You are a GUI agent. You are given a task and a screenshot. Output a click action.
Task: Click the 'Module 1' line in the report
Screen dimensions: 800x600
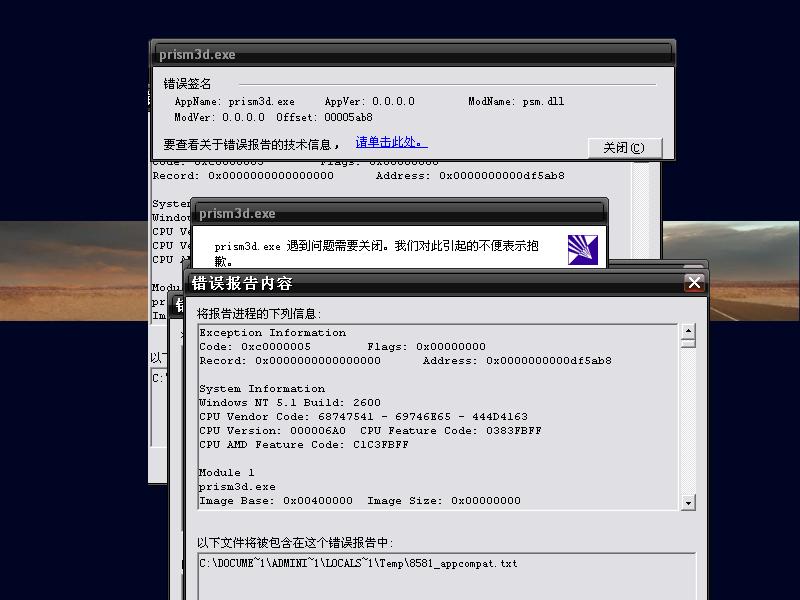coord(227,473)
